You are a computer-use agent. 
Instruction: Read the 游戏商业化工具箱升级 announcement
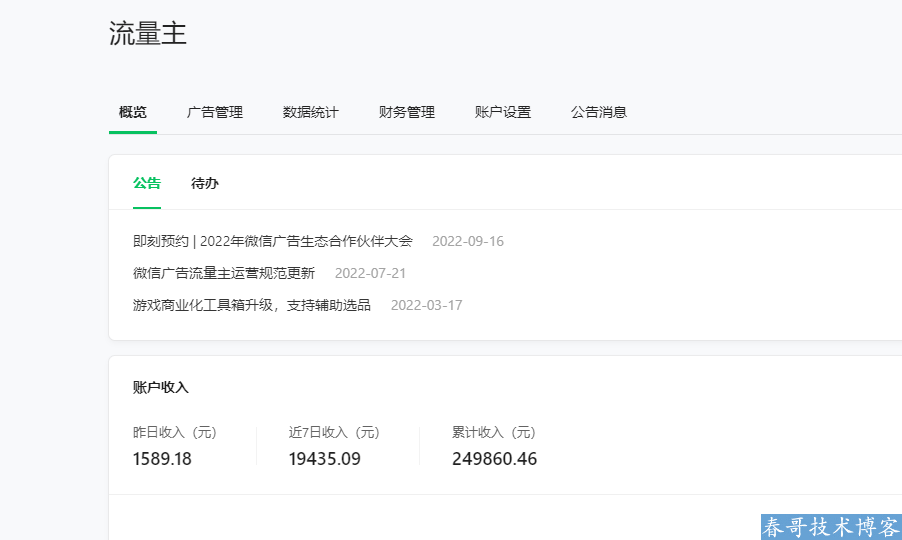pyautogui.click(x=252, y=305)
